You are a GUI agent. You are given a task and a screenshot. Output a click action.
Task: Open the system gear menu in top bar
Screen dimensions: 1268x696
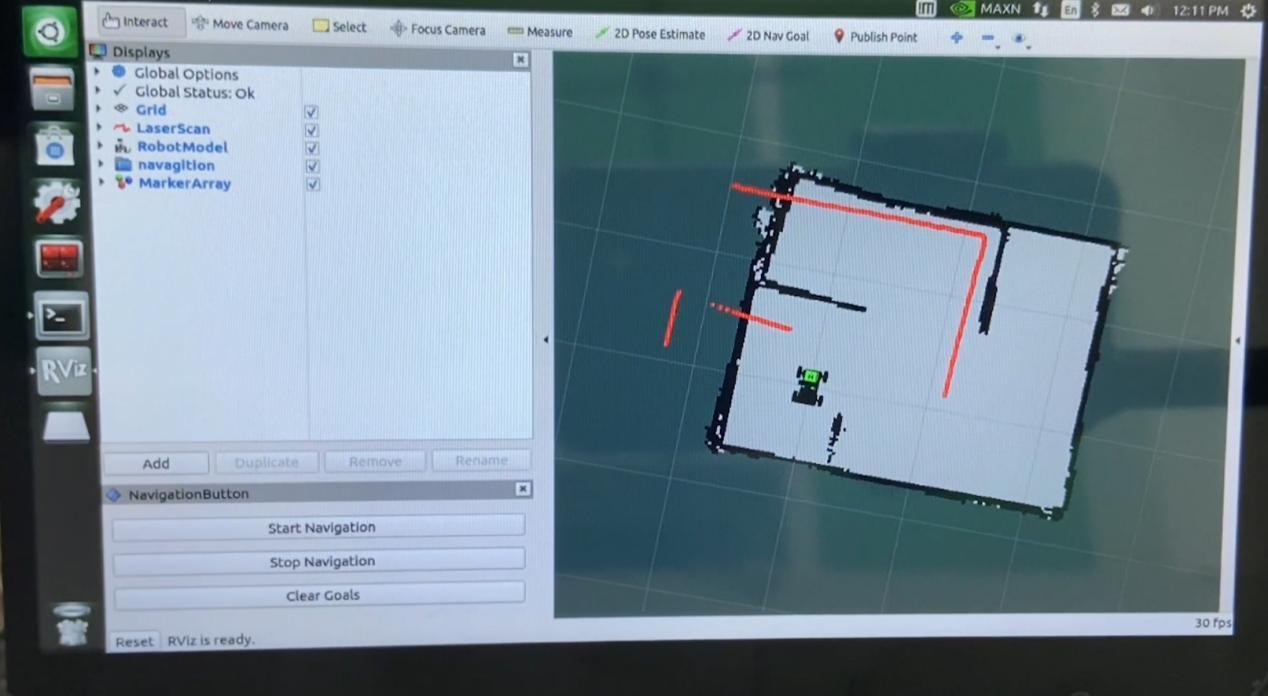[1248, 11]
